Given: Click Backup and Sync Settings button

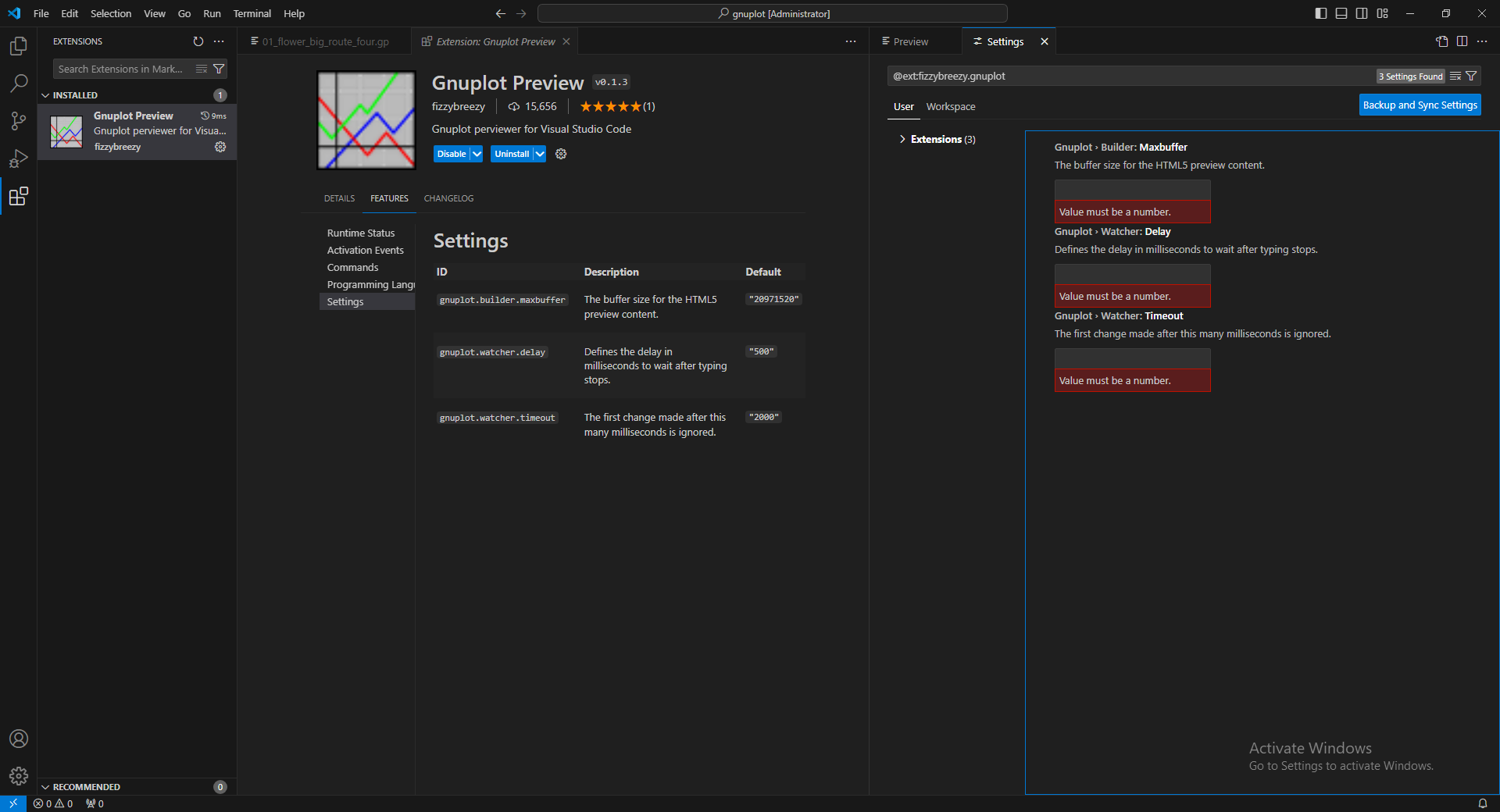Looking at the screenshot, I should click(1420, 105).
